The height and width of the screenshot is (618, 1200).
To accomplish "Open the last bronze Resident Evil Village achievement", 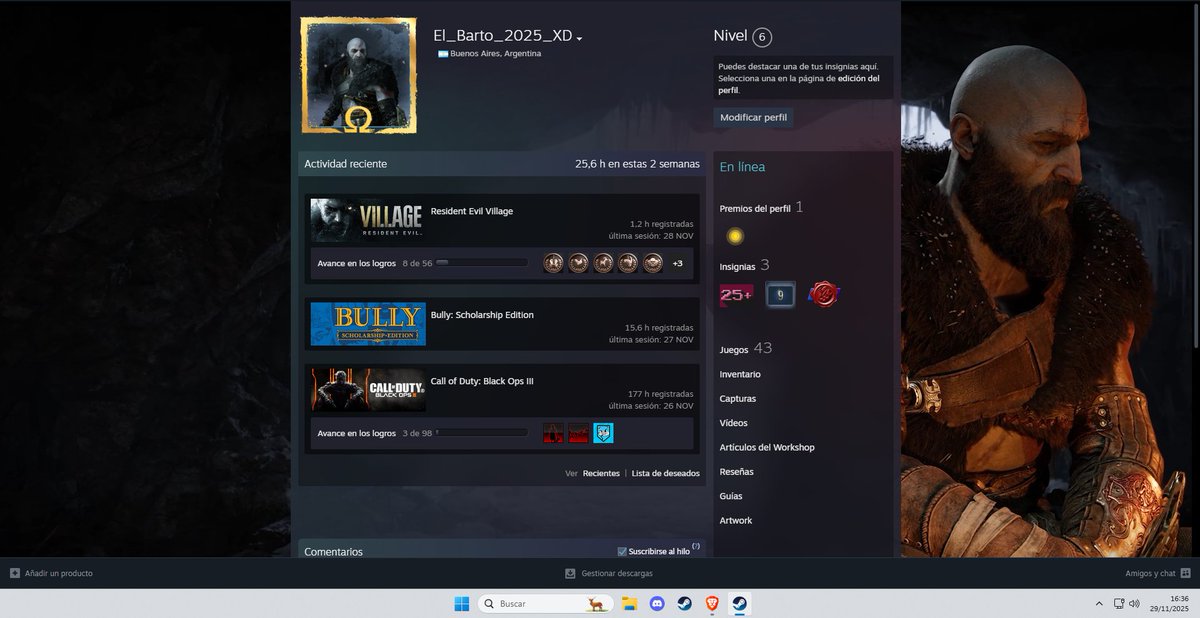I will tap(653, 263).
